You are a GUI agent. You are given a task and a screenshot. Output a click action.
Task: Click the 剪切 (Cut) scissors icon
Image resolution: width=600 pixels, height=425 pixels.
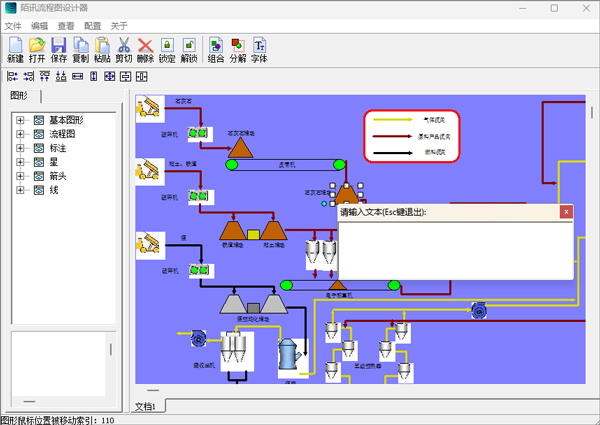pyautogui.click(x=124, y=46)
